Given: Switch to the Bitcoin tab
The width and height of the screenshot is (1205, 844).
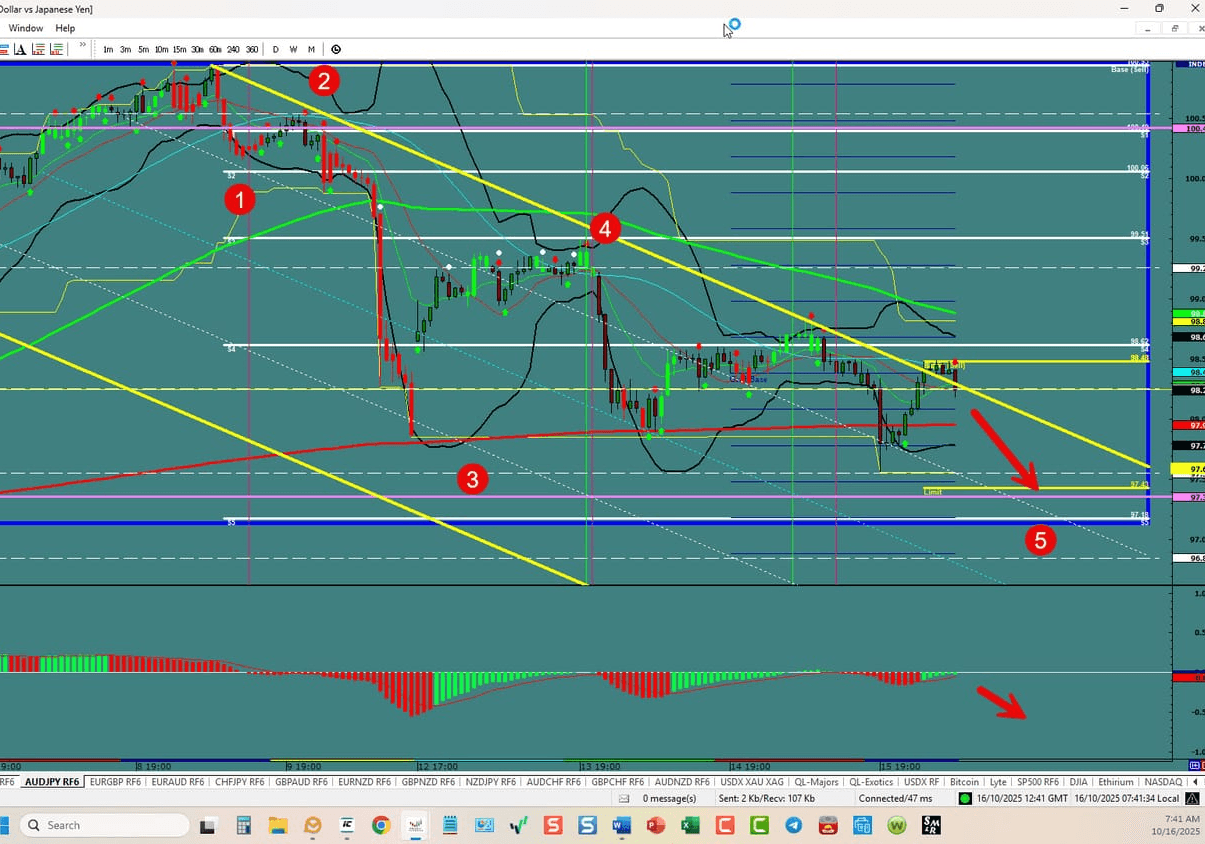Looking at the screenshot, I should (x=963, y=782).
